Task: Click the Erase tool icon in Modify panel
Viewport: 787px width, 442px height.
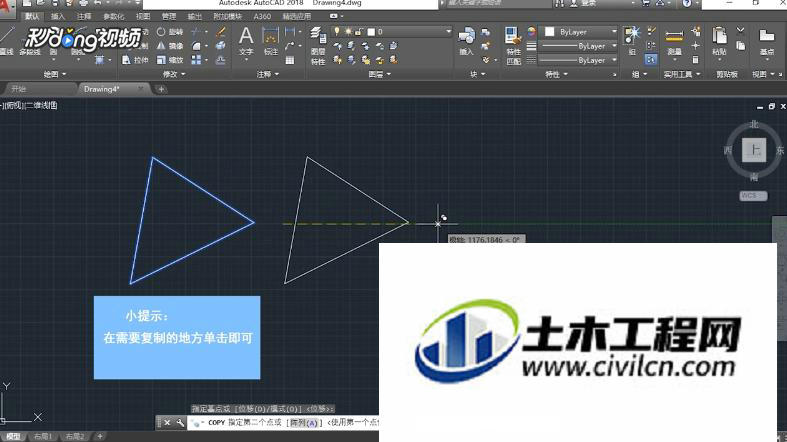Action: [220, 32]
